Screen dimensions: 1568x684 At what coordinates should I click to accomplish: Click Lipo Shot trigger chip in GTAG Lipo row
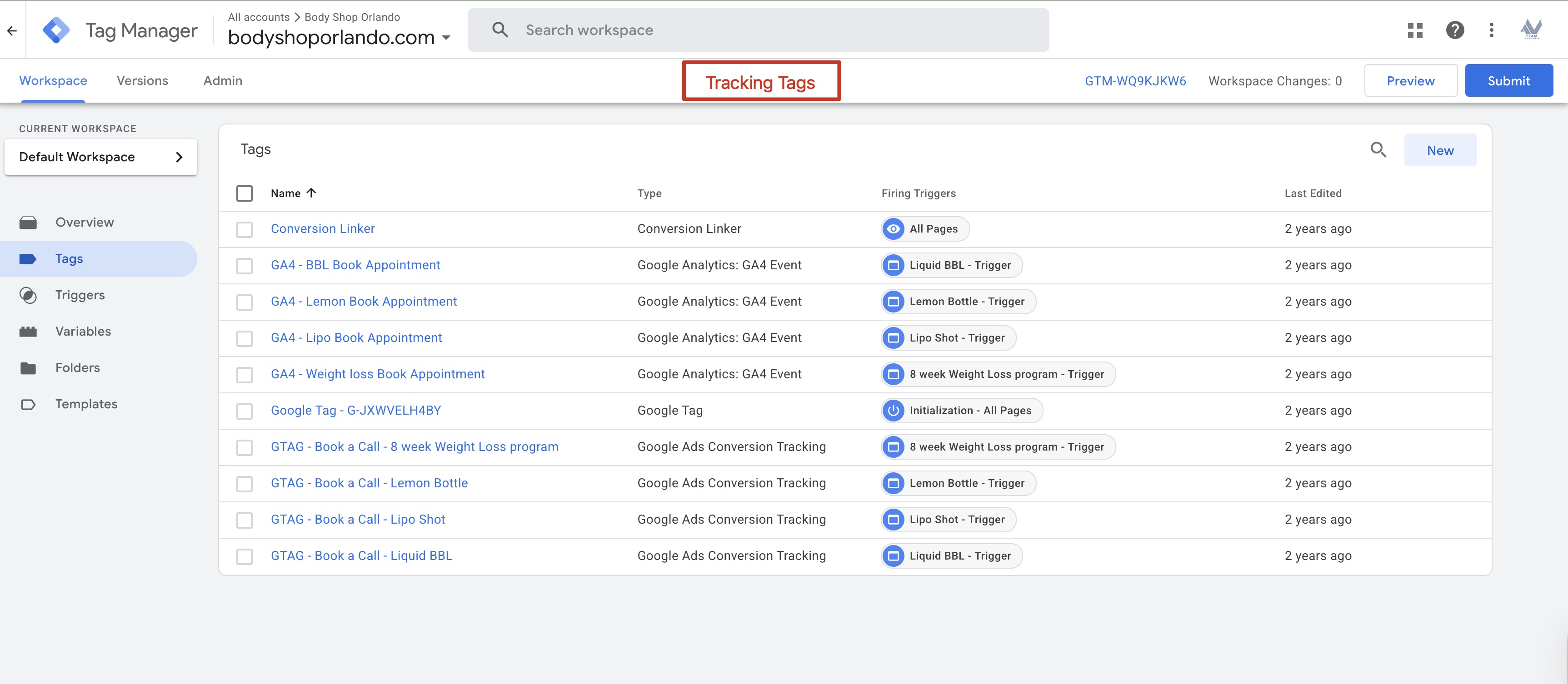(949, 520)
